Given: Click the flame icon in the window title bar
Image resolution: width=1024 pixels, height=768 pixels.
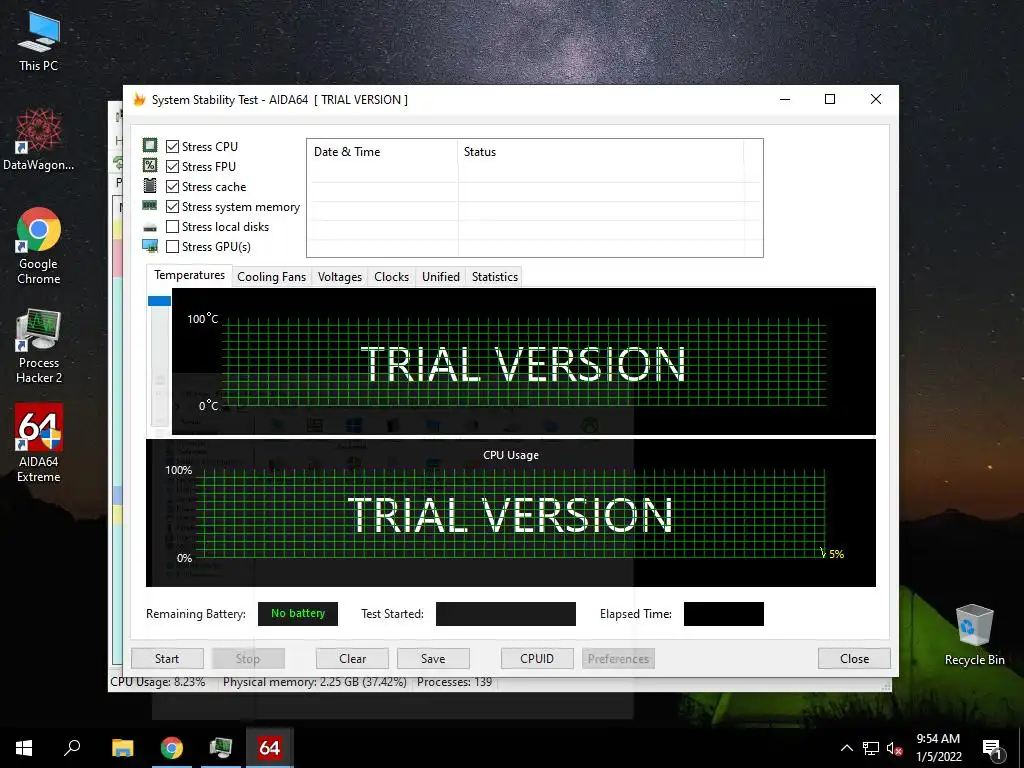Looking at the screenshot, I should (139, 99).
